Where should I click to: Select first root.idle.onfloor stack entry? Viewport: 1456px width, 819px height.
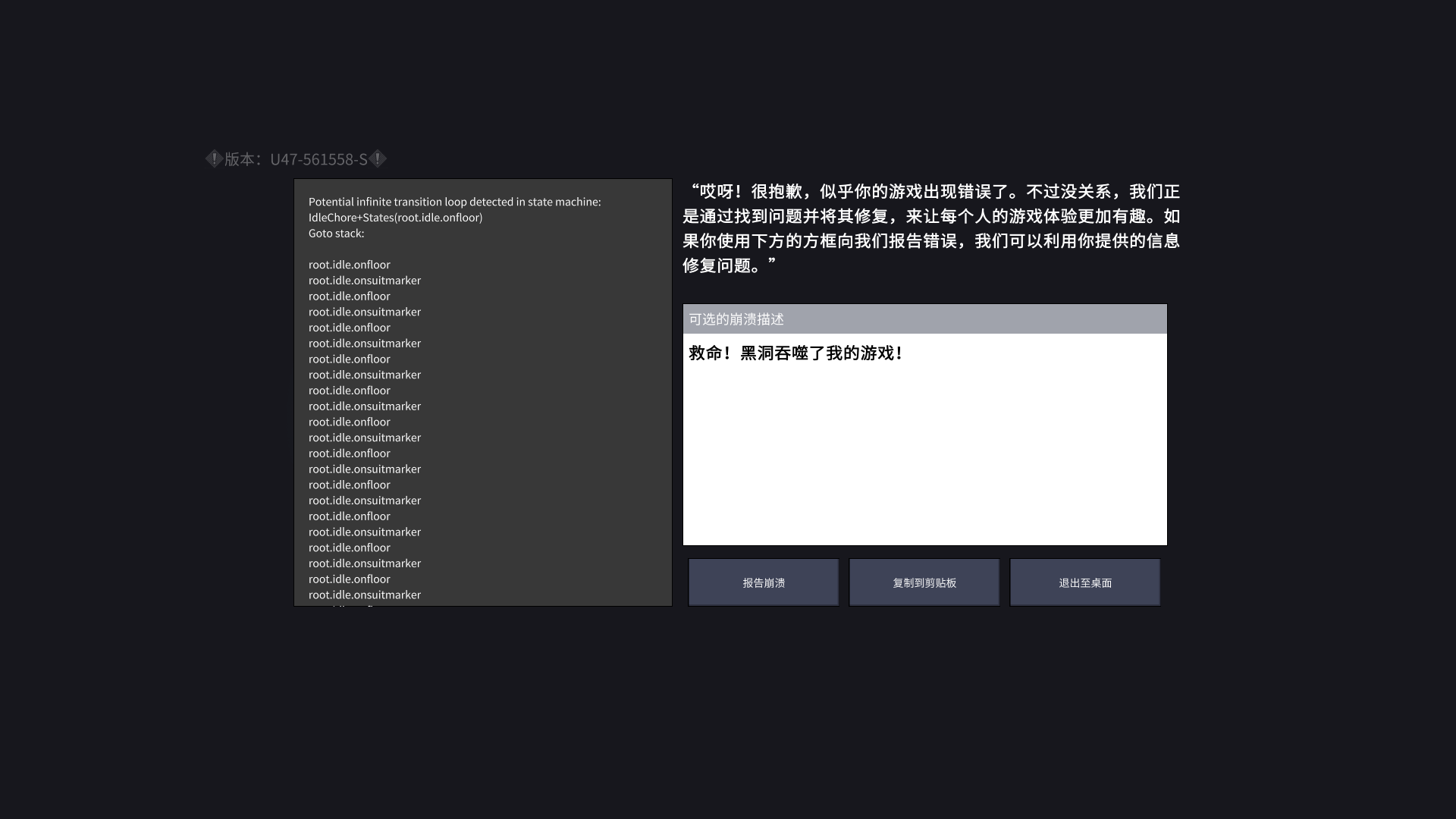(349, 265)
